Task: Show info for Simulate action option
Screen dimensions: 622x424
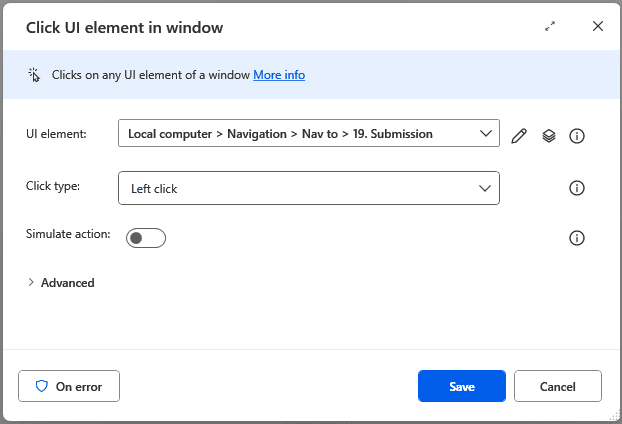Action: pos(576,238)
